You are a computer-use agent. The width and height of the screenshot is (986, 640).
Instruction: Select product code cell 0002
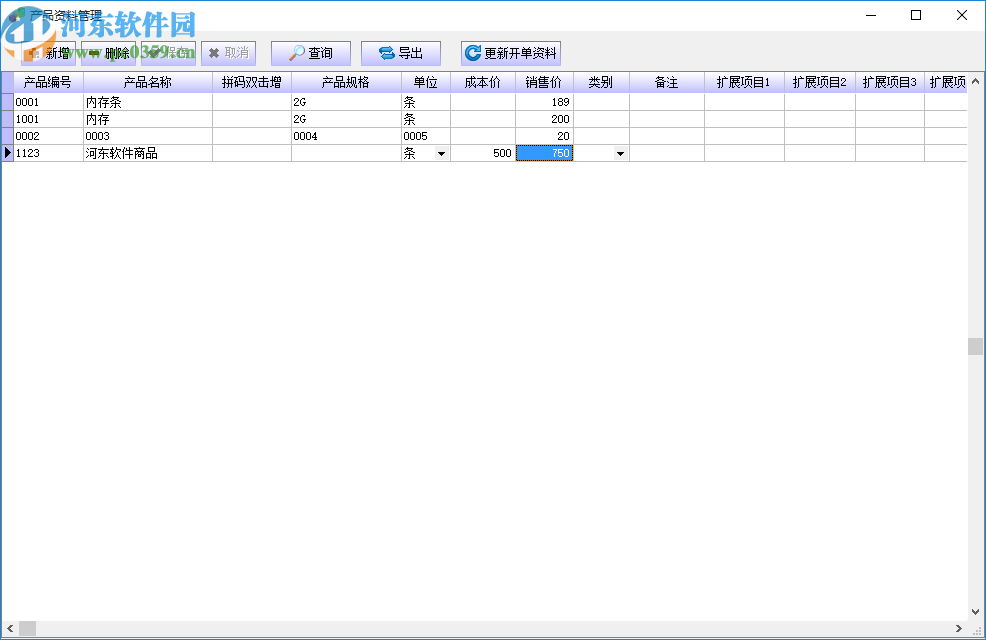click(48, 136)
